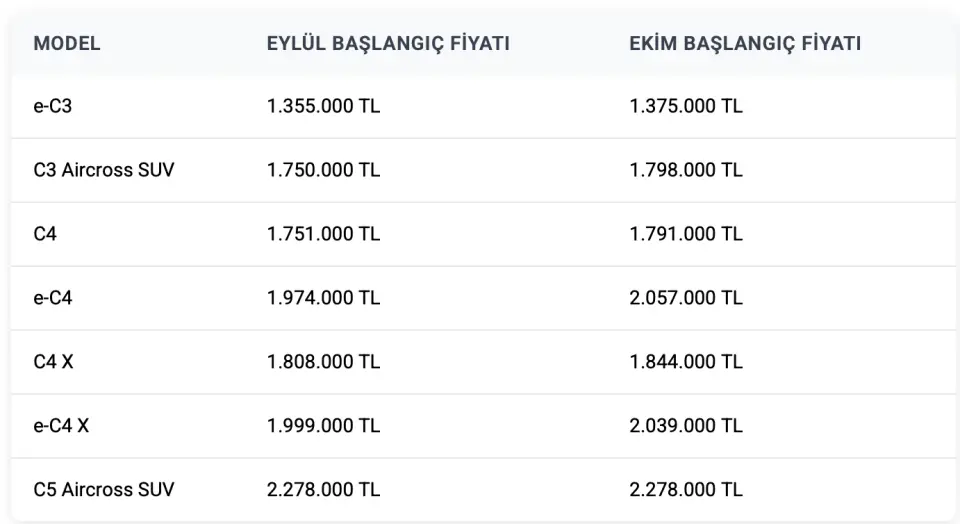The image size is (960, 524).
Task: Select the e-C4 X model cell
Action: pos(61,426)
